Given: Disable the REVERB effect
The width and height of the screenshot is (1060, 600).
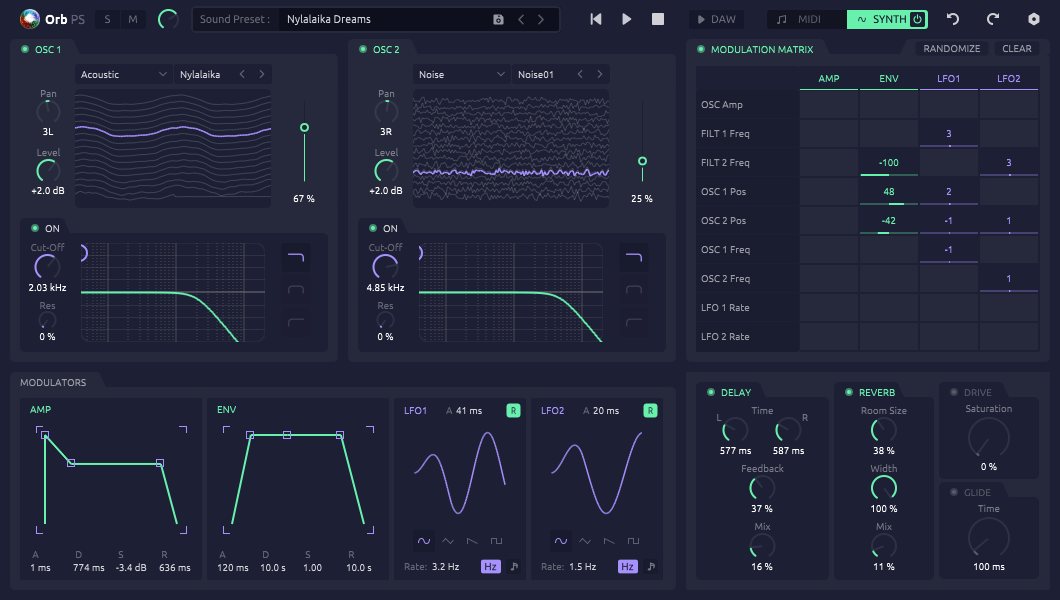Looking at the screenshot, I should pyautogui.click(x=849, y=392).
